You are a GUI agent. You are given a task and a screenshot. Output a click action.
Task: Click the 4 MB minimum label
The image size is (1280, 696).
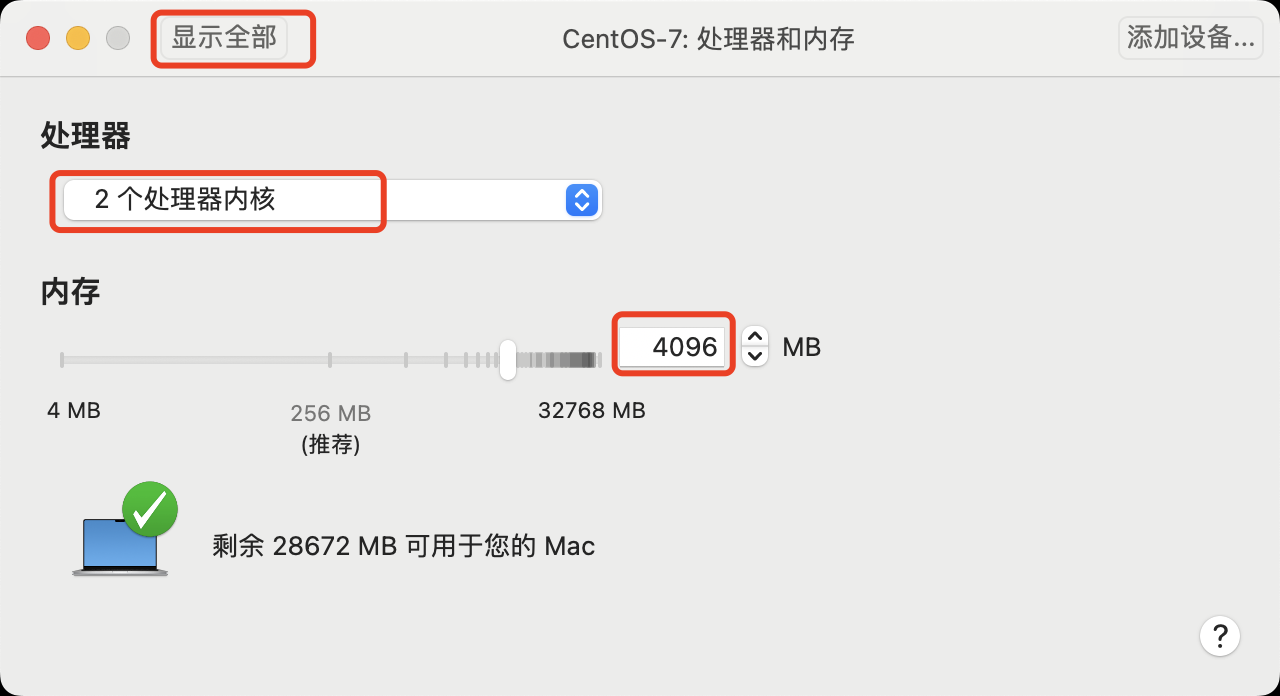coord(74,411)
